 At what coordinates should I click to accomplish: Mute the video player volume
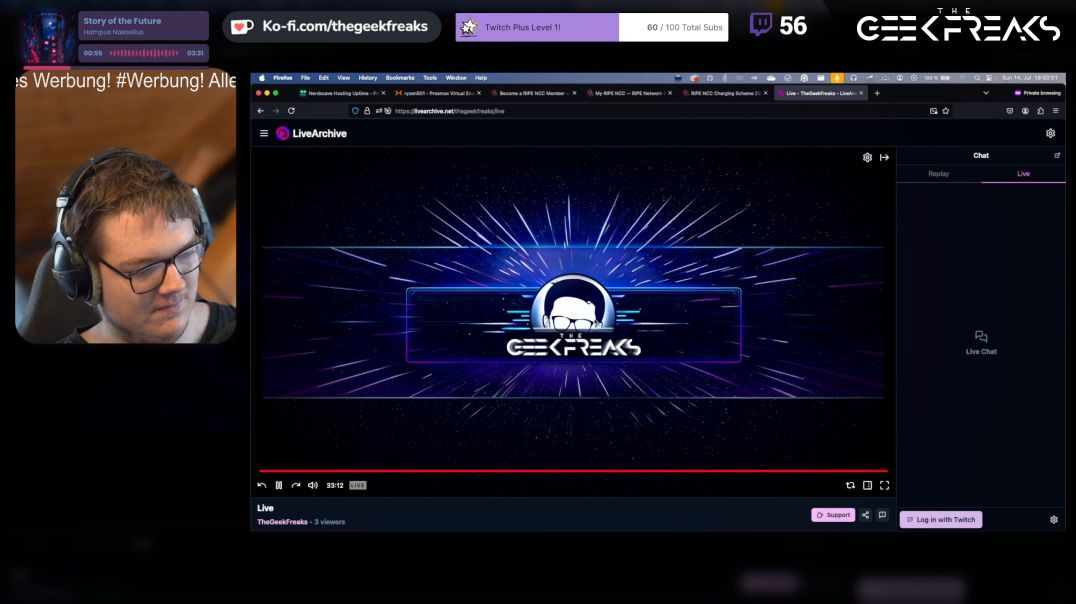(x=313, y=485)
